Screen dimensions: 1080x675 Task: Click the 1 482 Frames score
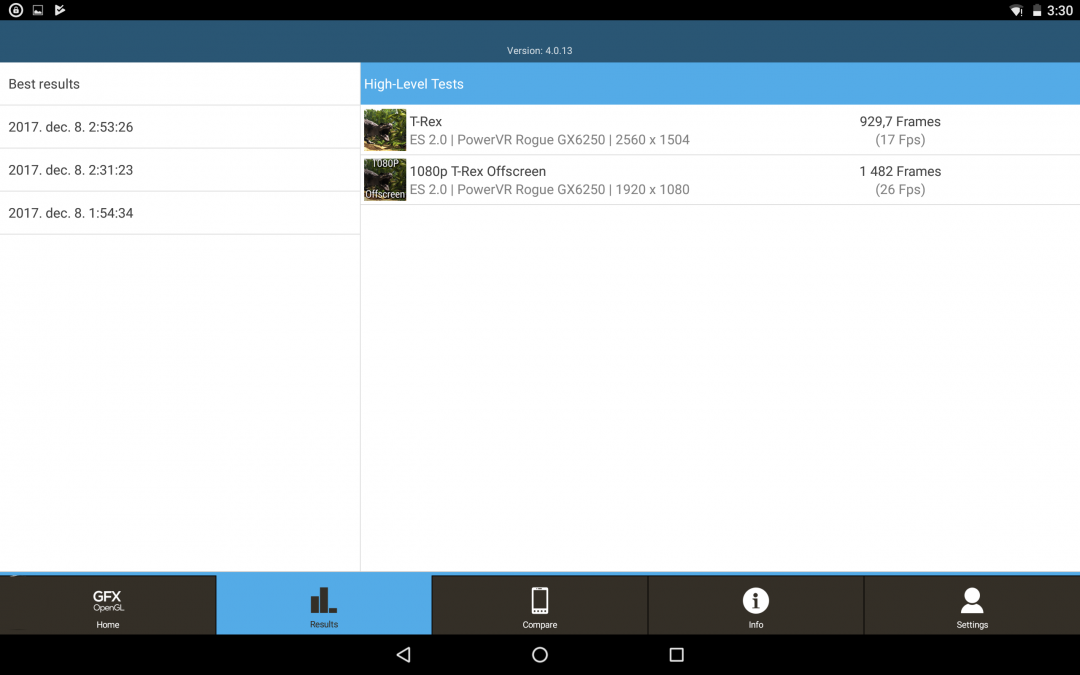(900, 172)
